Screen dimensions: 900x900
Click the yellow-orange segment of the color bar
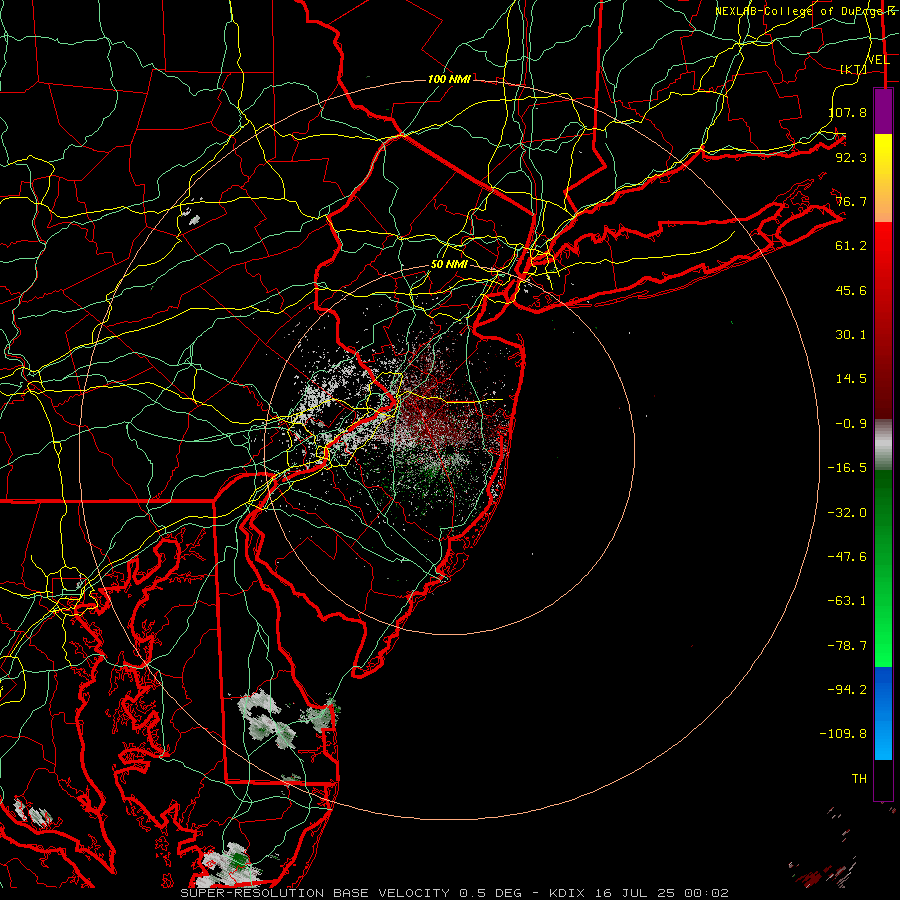[883, 178]
